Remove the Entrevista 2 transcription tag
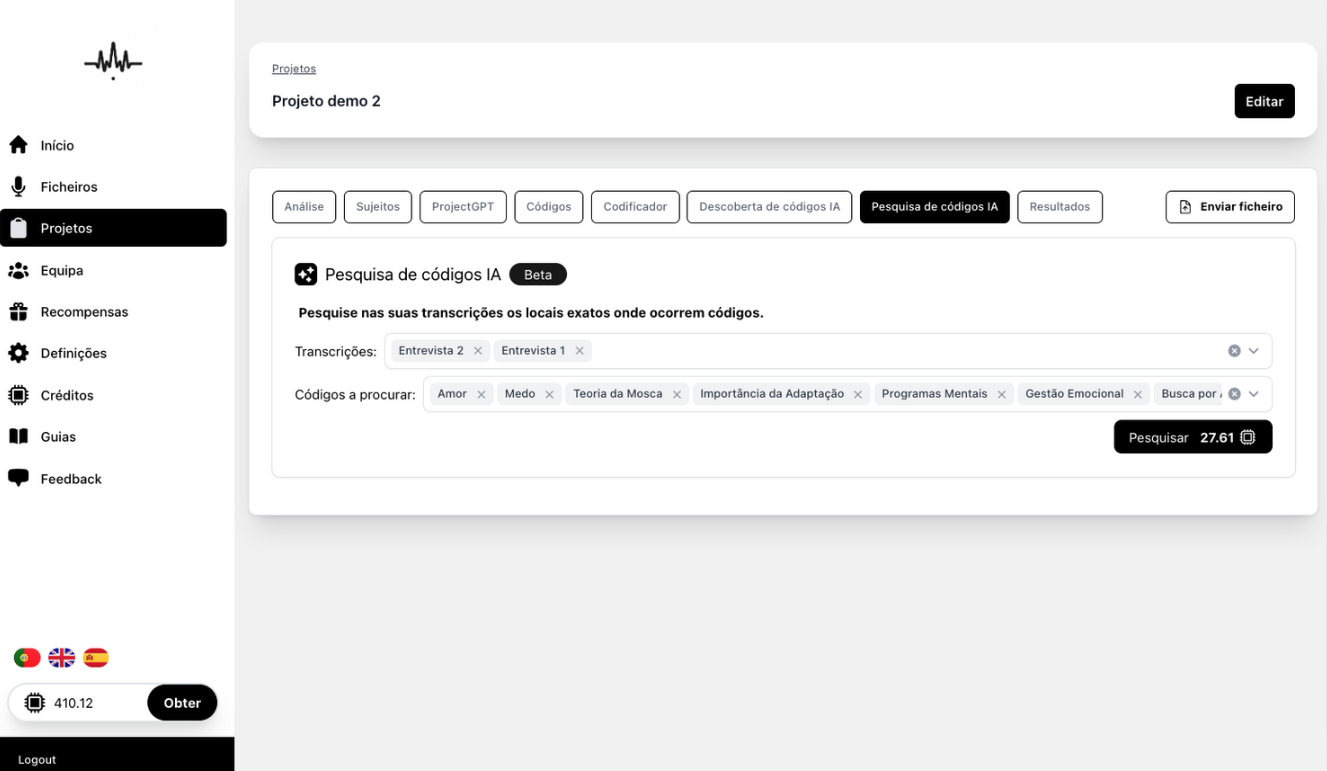The width and height of the screenshot is (1327, 771). pyautogui.click(x=478, y=351)
